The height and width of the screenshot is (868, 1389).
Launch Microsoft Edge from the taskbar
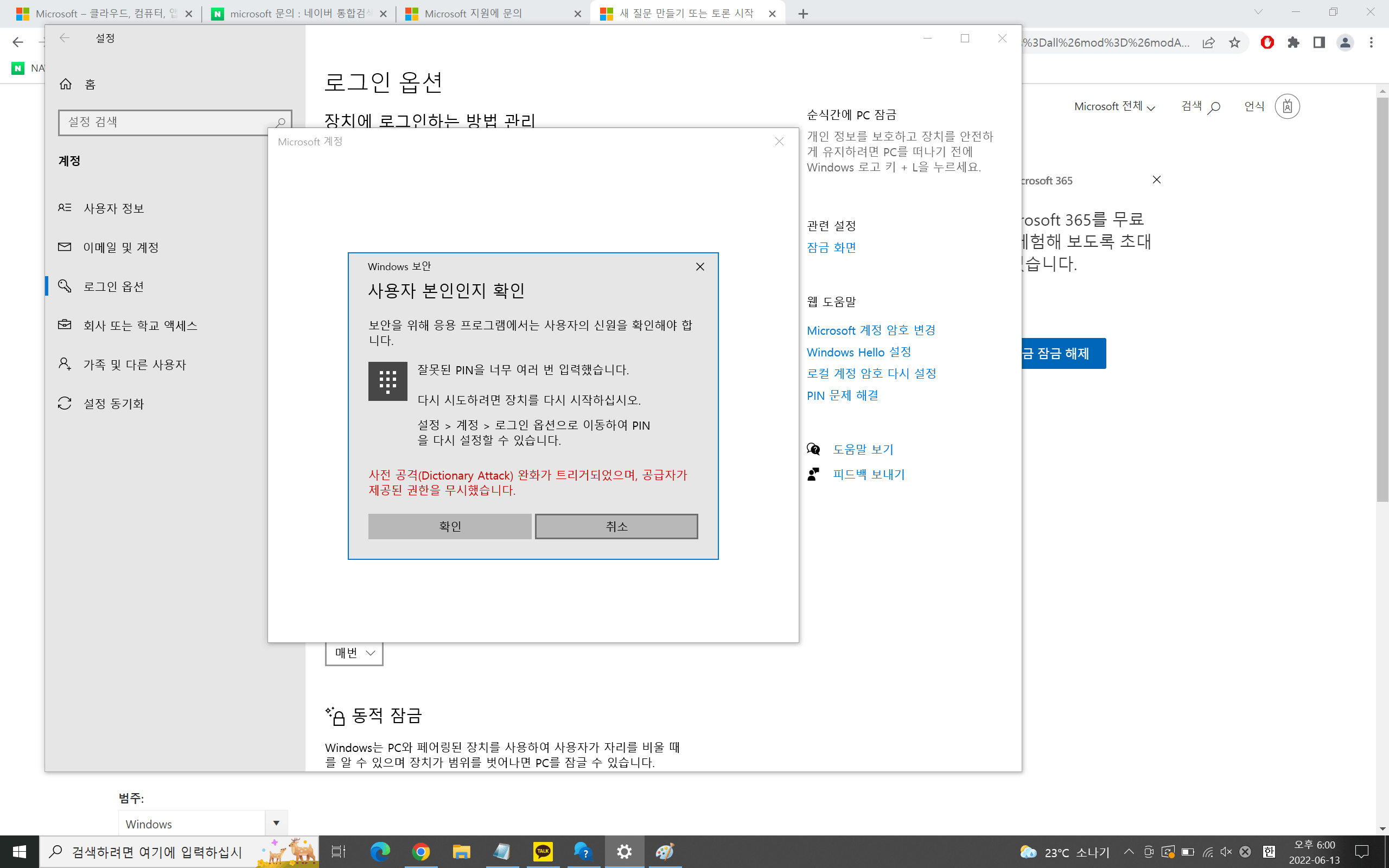click(x=380, y=852)
